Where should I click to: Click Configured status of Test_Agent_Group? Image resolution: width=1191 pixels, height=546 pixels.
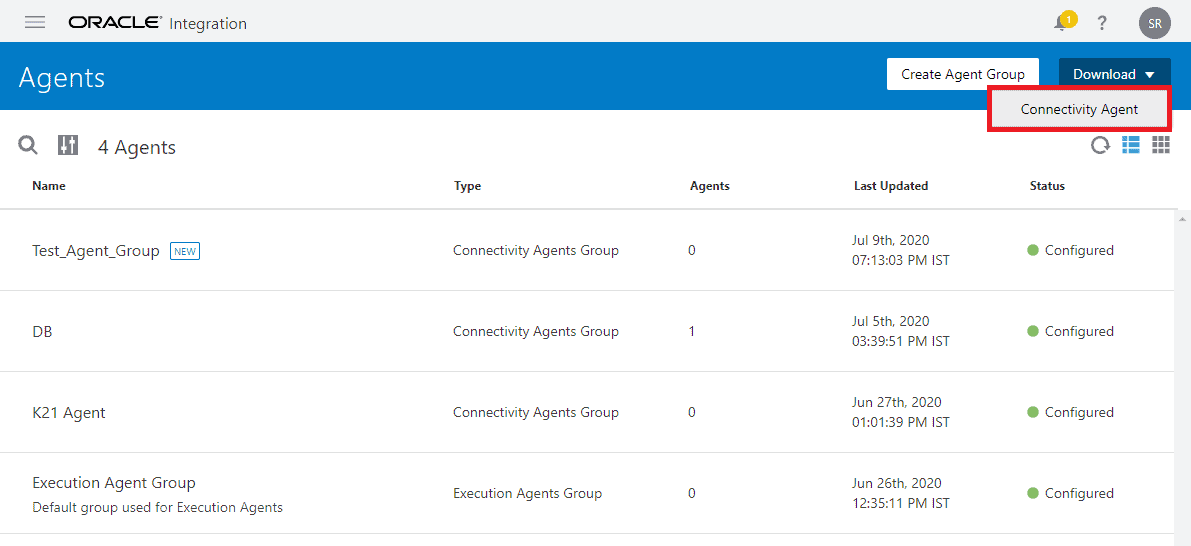[1070, 251]
